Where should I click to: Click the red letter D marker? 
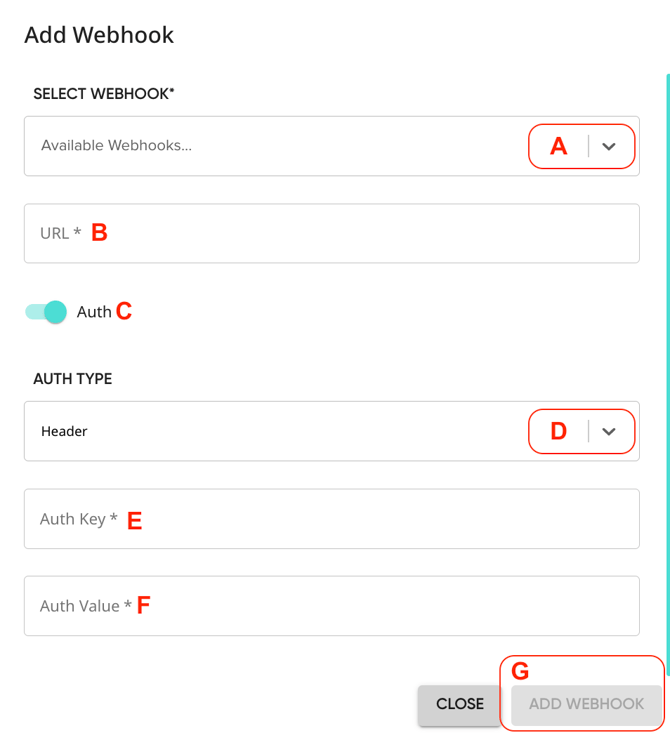559,432
